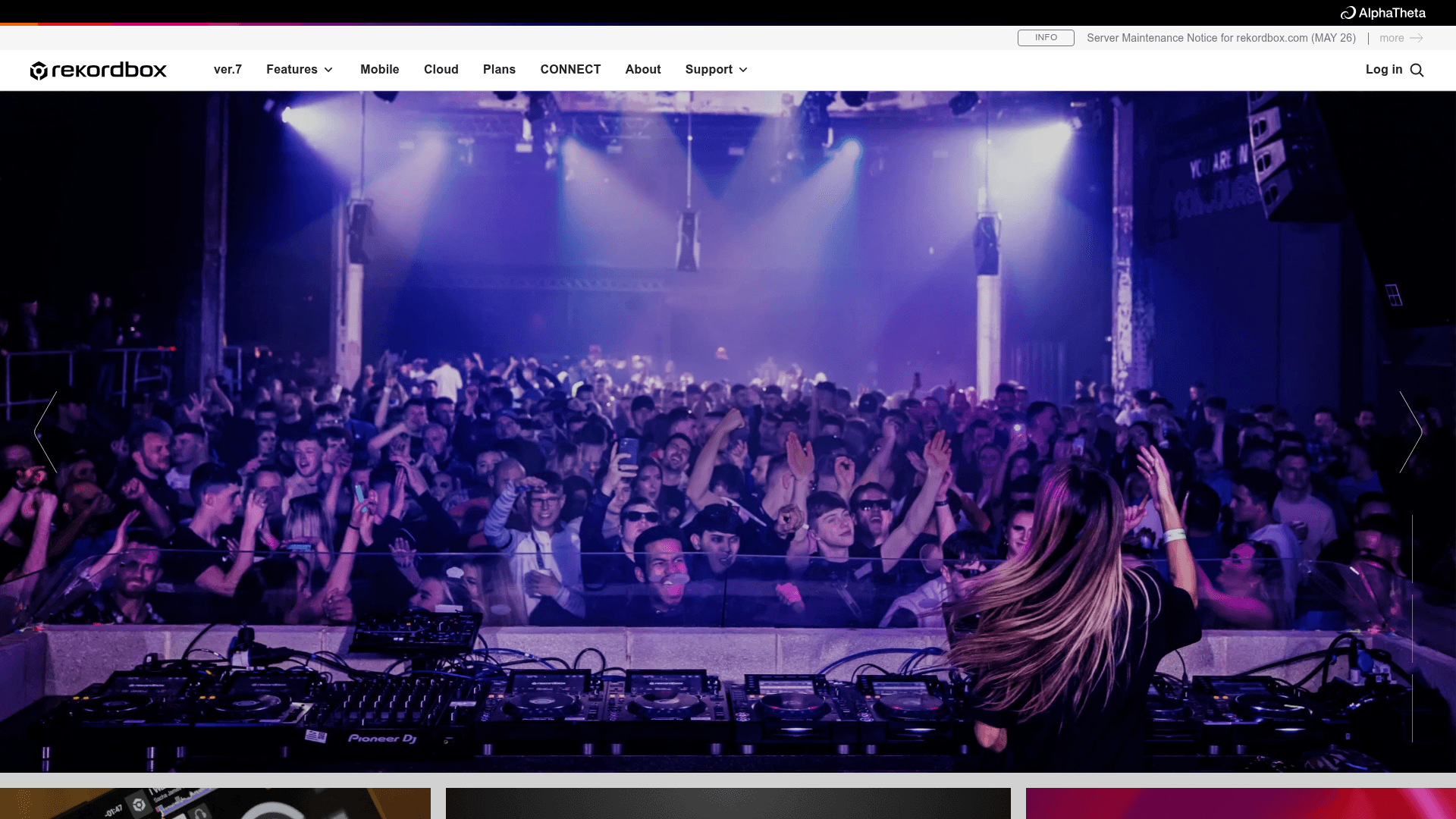Click the arrow icon beside more
The width and height of the screenshot is (1456, 819).
click(x=1417, y=38)
